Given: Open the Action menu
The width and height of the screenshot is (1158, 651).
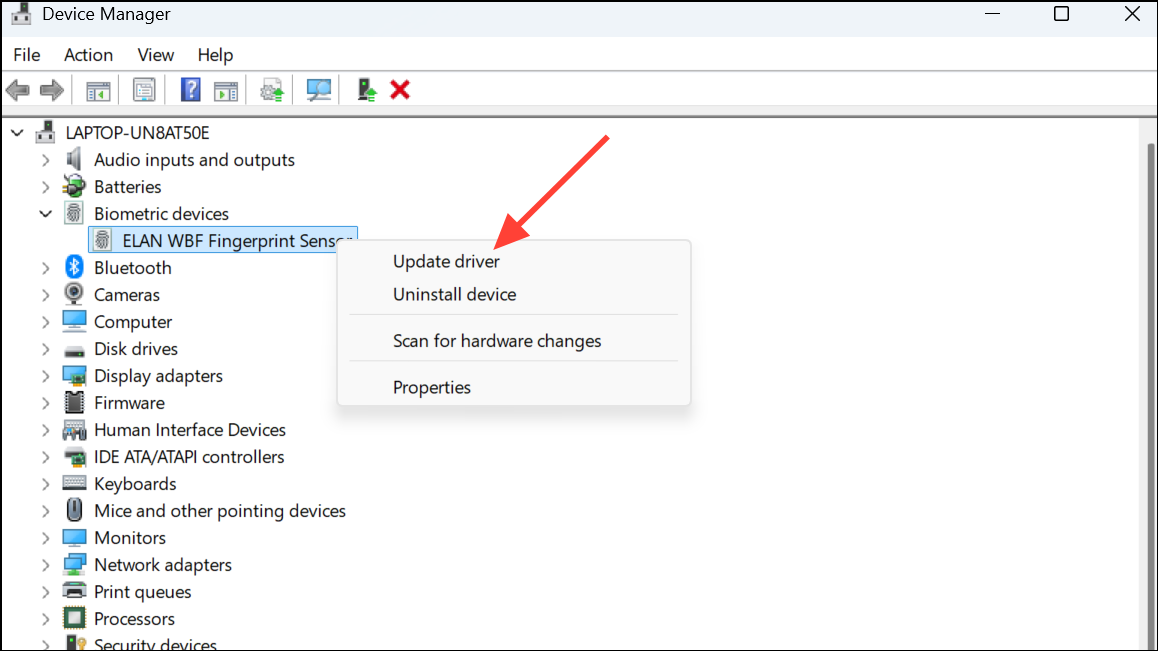Looking at the screenshot, I should point(89,55).
